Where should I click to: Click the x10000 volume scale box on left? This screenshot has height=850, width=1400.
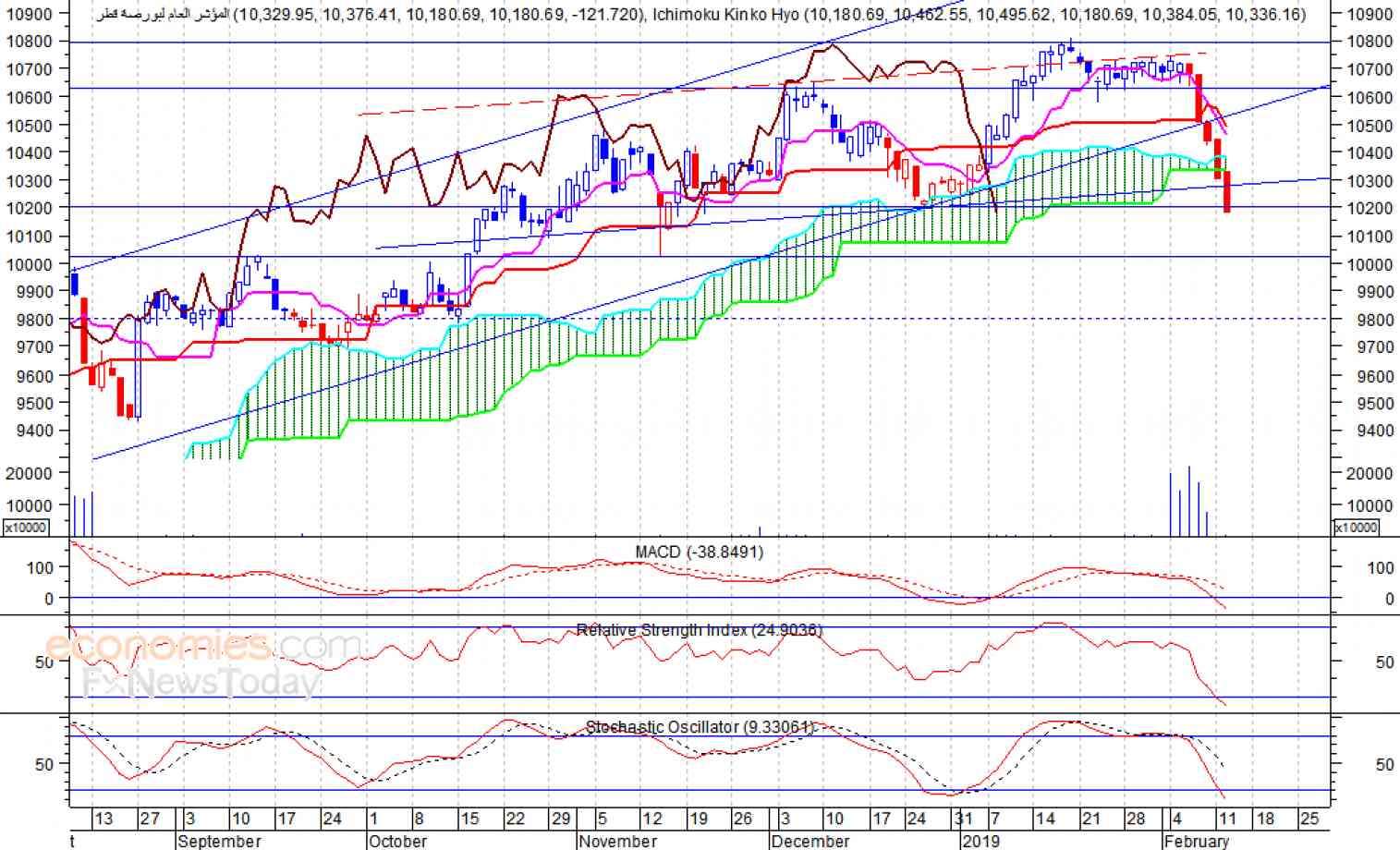pos(26,528)
